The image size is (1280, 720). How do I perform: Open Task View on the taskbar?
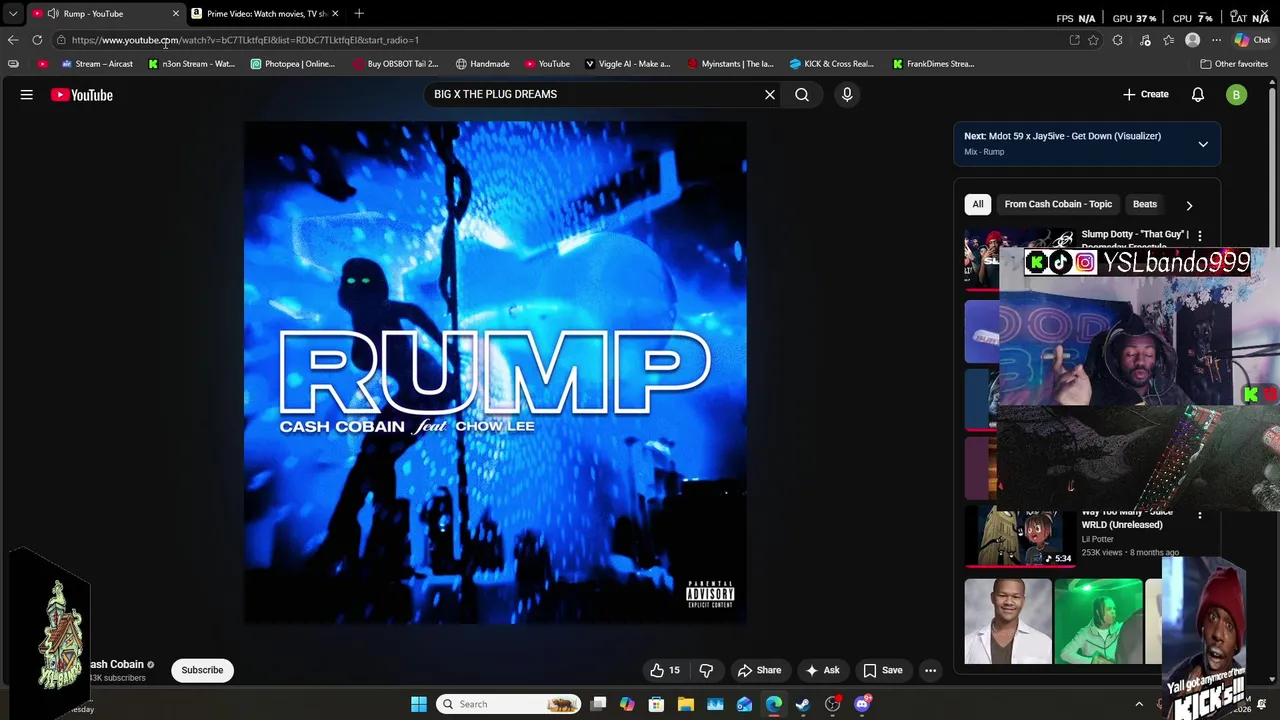click(x=598, y=704)
